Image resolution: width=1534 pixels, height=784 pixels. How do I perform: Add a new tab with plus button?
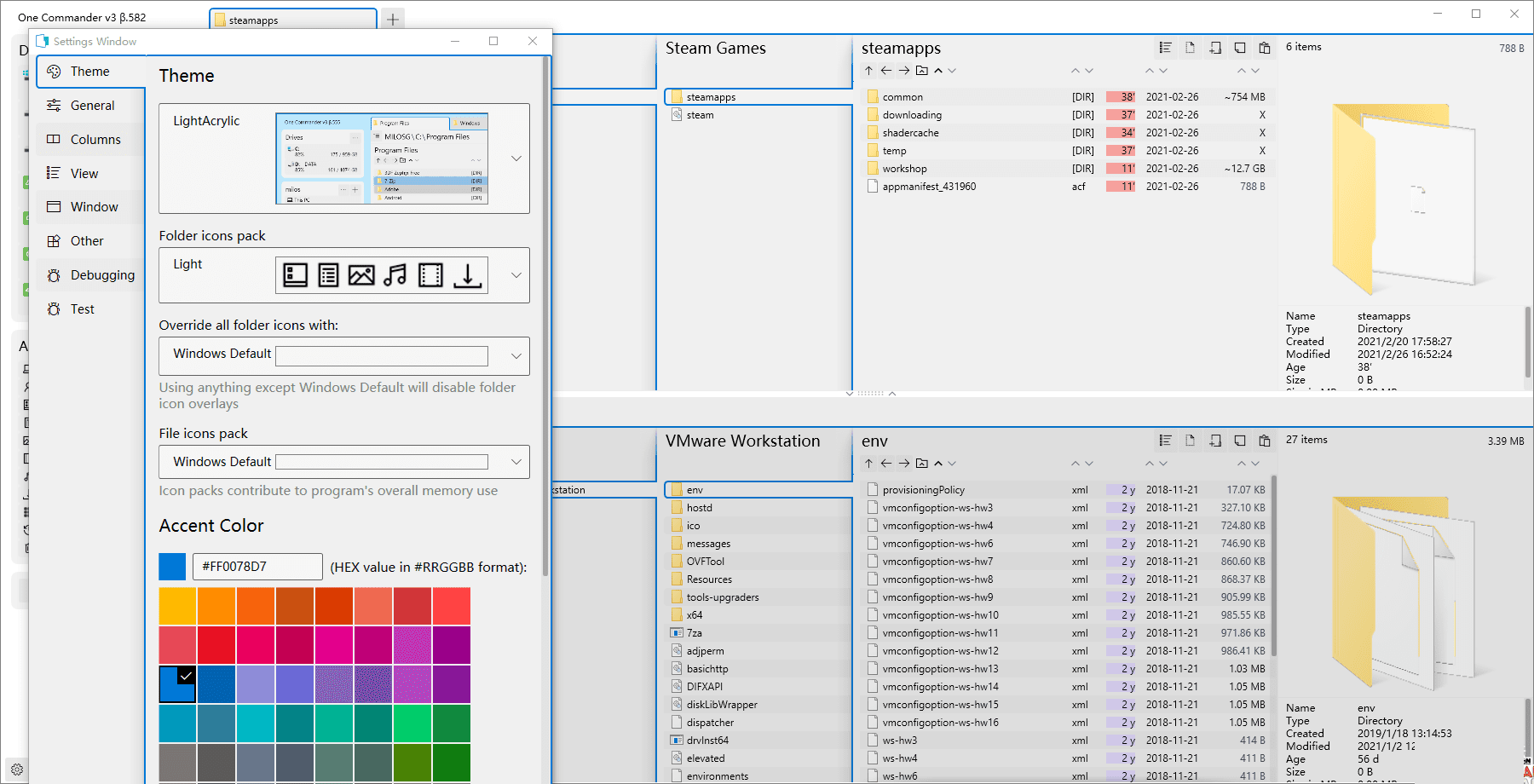click(x=392, y=20)
